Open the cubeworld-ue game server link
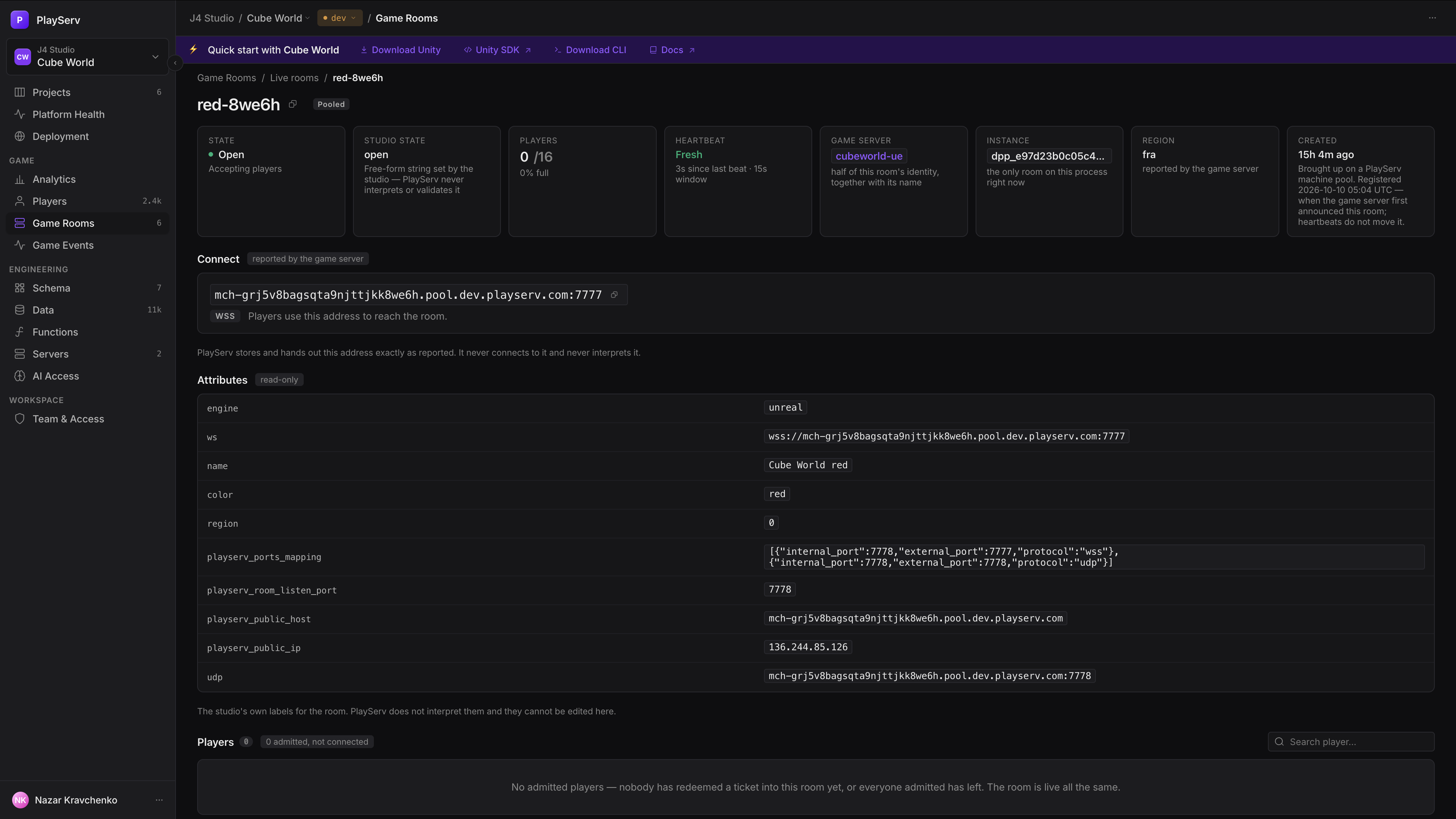 869,156
